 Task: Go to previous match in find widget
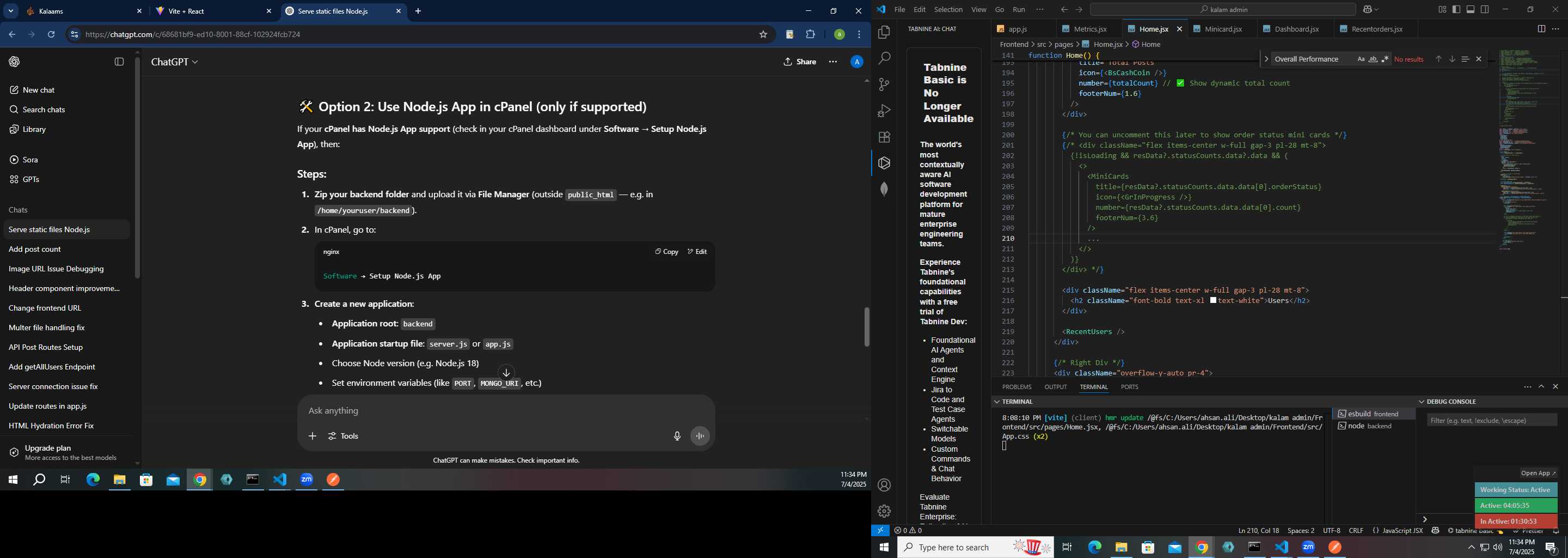point(1438,59)
